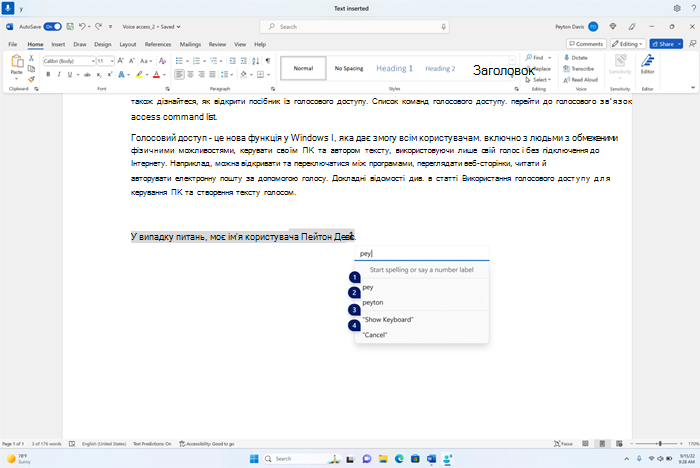Image resolution: width=700 pixels, height=468 pixels.
Task: Toggle Focus mode in status bar
Action: pyautogui.click(x=563, y=444)
